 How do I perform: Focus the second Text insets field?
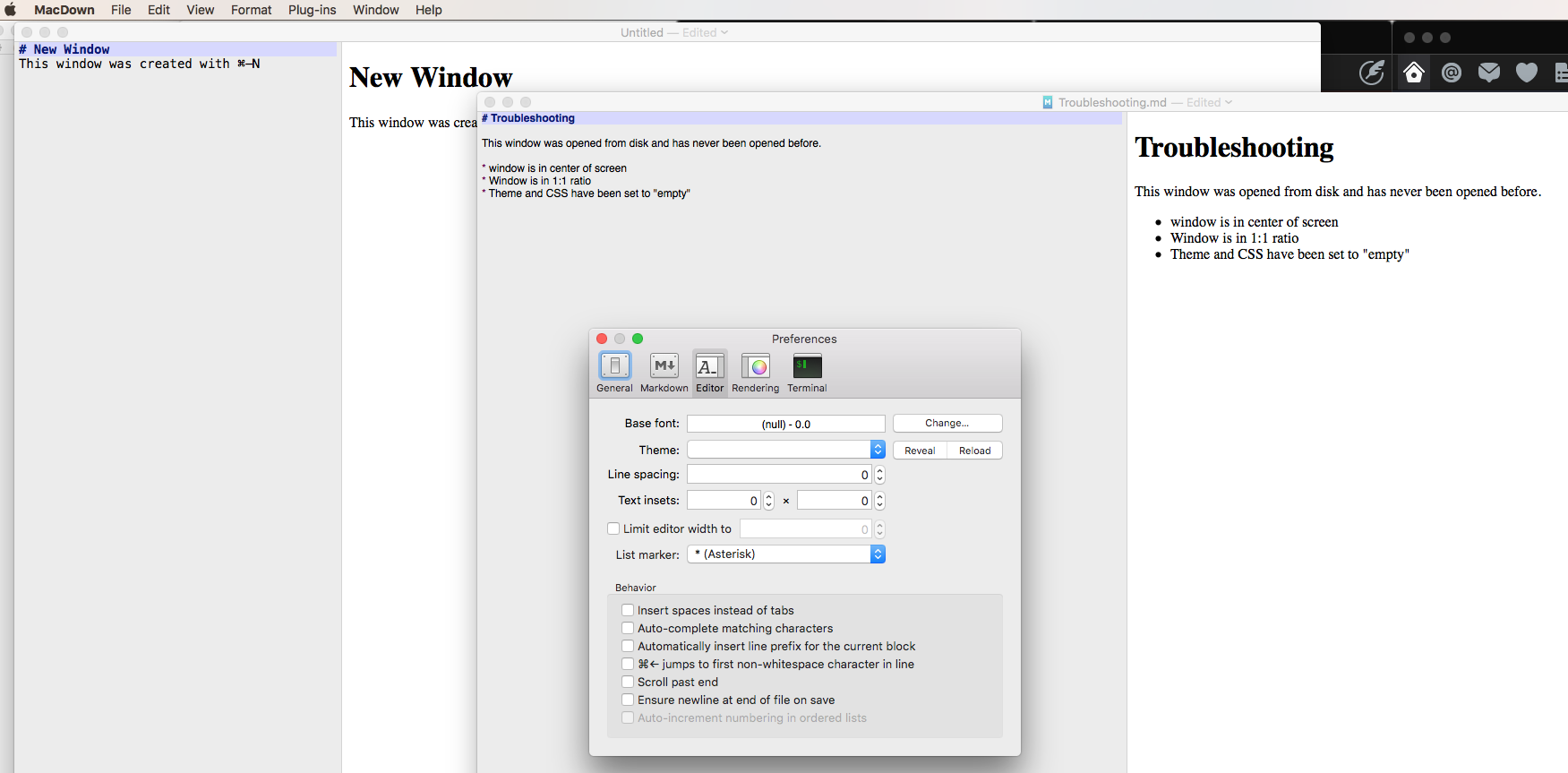pyautogui.click(x=835, y=501)
